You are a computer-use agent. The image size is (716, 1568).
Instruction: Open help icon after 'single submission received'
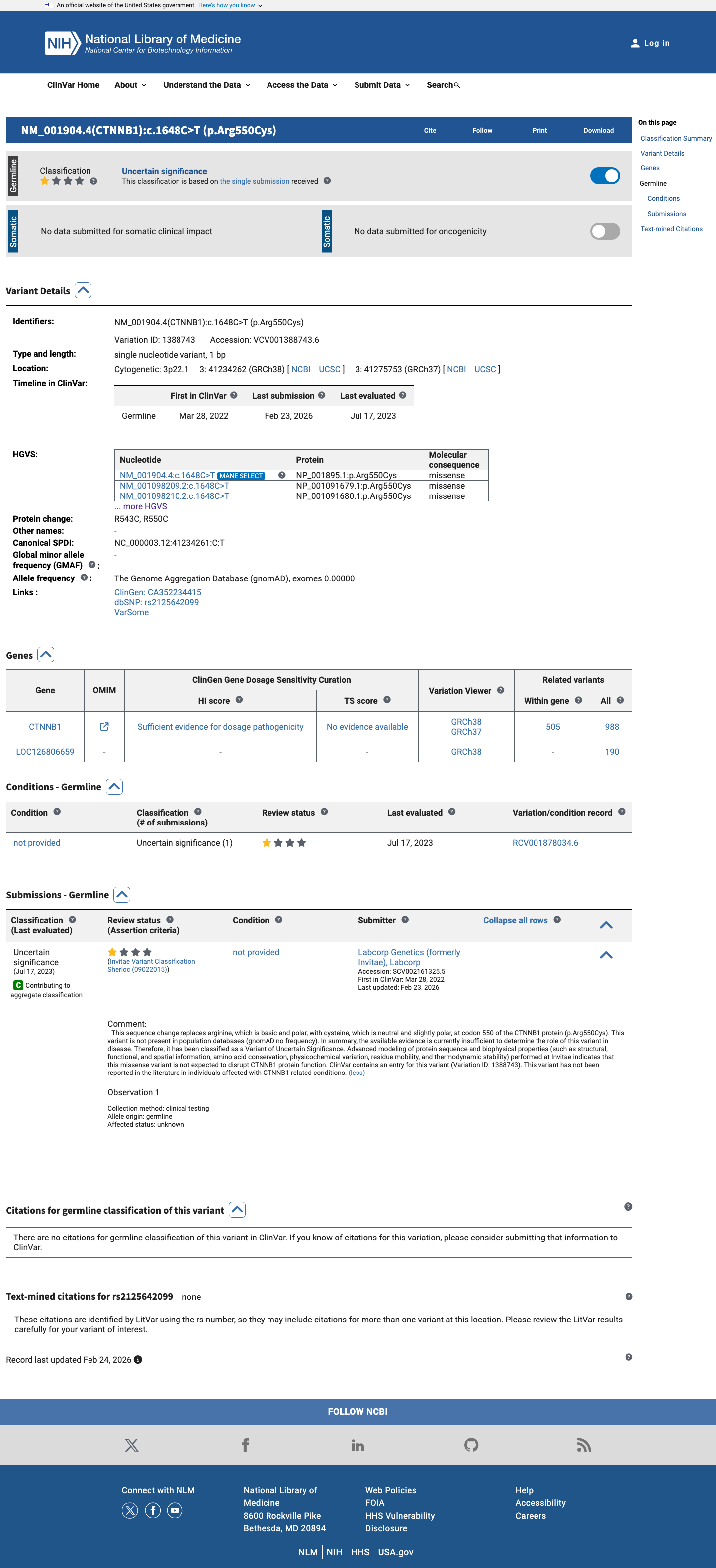tap(327, 181)
